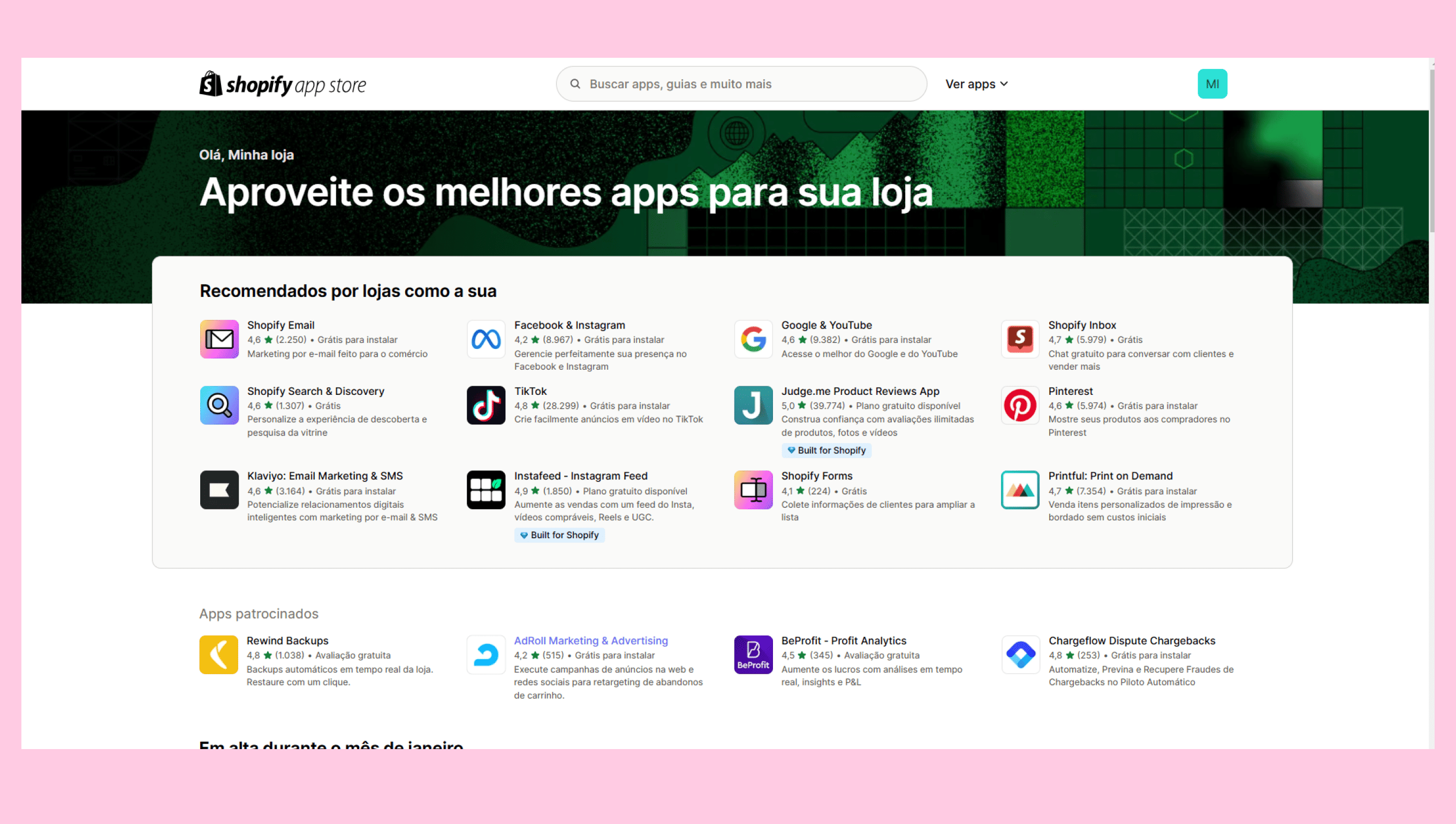This screenshot has height=824, width=1456.
Task: Open the Google & YouTube icon
Action: click(753, 339)
